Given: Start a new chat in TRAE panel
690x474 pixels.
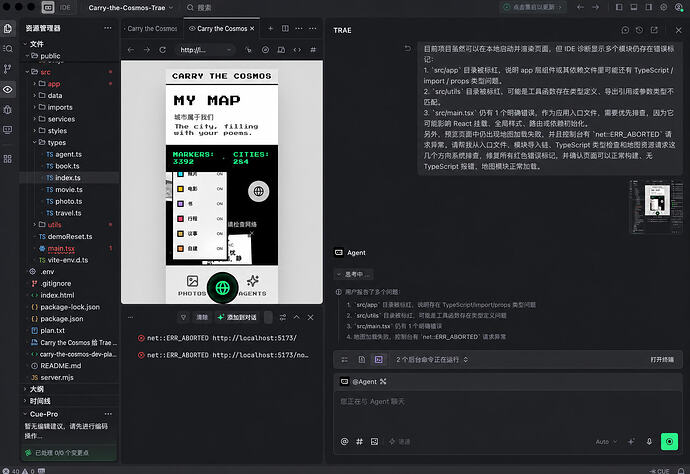Looking at the screenshot, I should (625, 30).
